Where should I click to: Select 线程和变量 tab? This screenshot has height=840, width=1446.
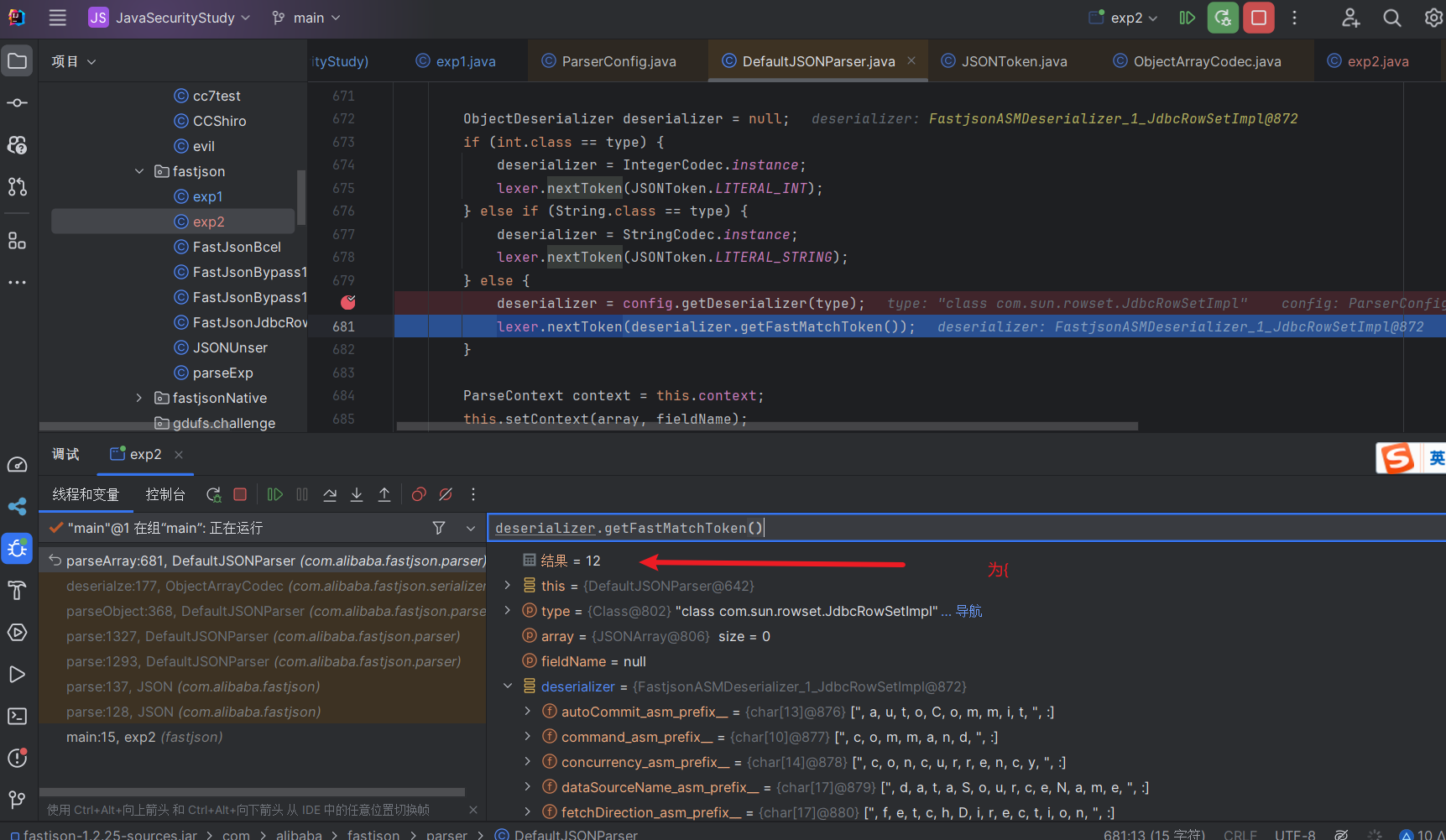86,494
